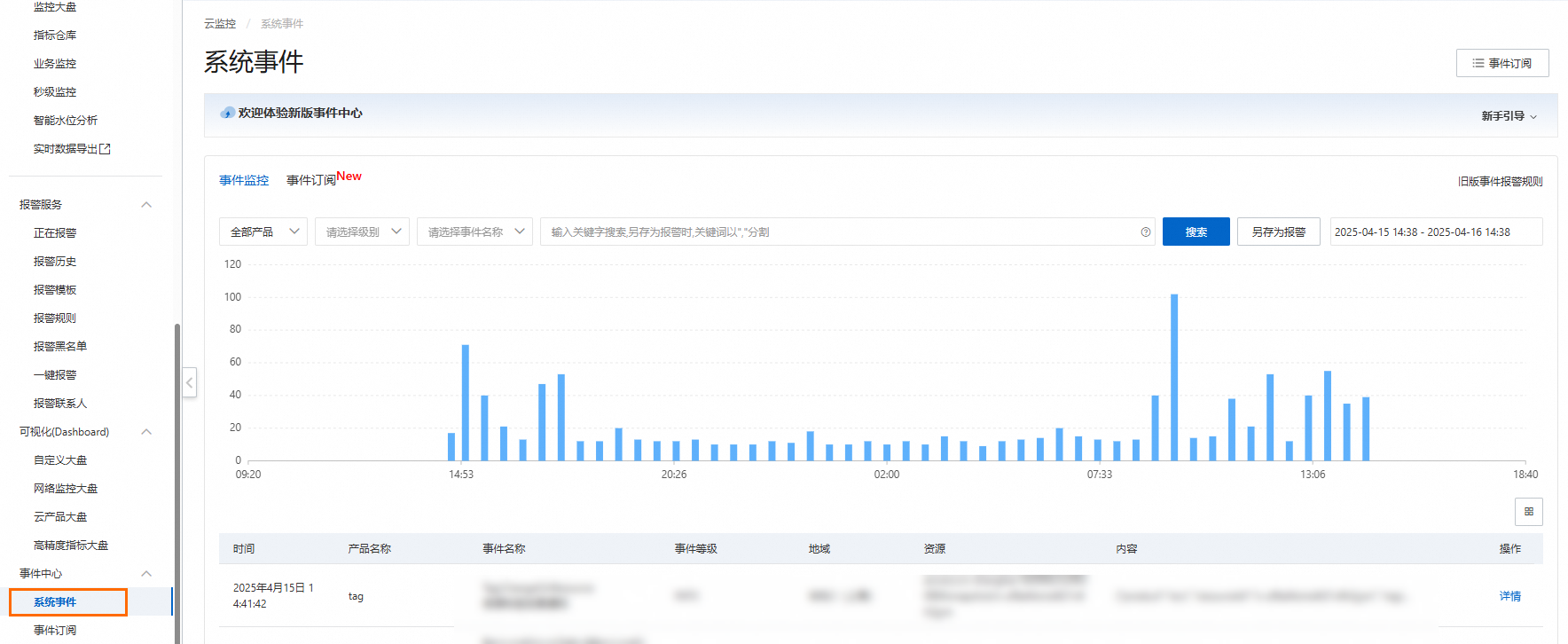This screenshot has width=1568, height=644.
Task: Expand the 新手引导 dropdown
Action: [1509, 116]
